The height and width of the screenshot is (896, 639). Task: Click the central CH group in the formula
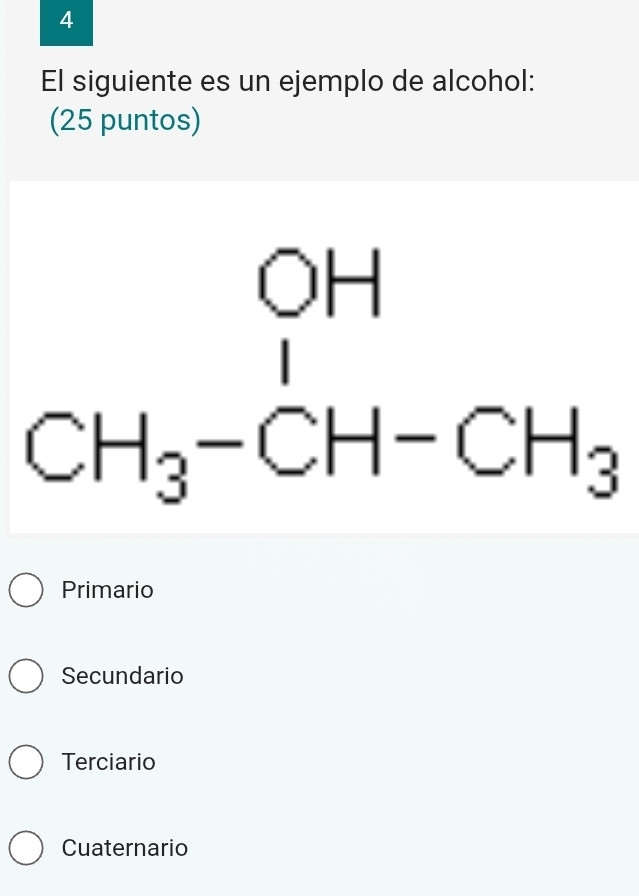(x=319, y=441)
